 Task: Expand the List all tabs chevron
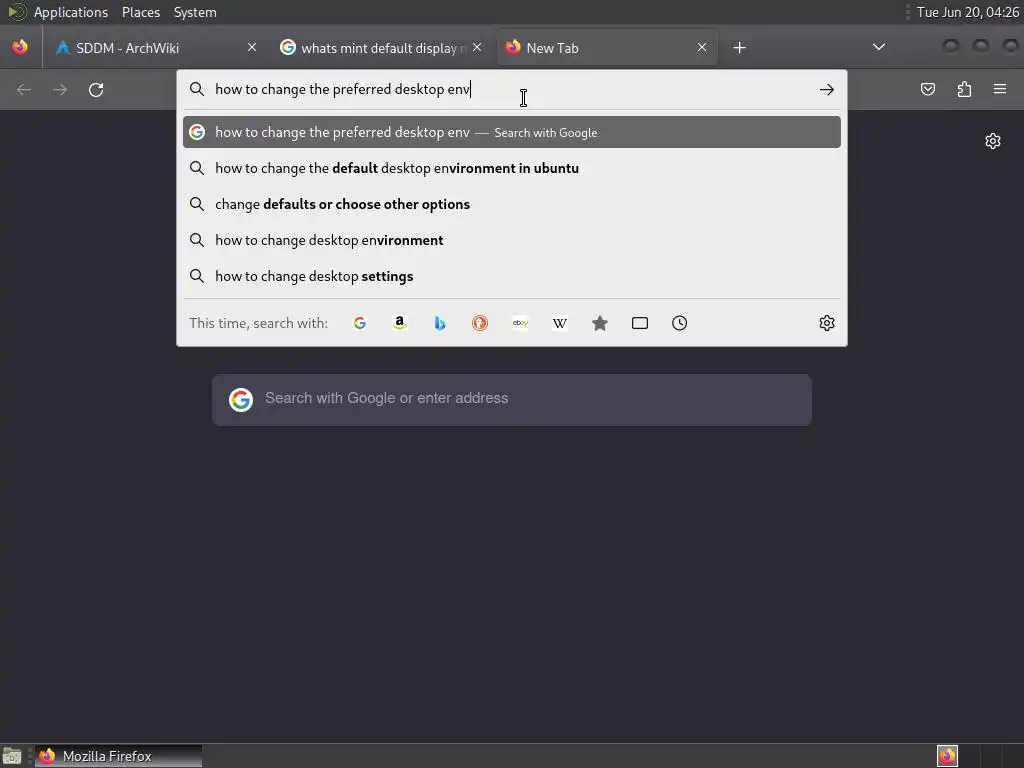879,47
